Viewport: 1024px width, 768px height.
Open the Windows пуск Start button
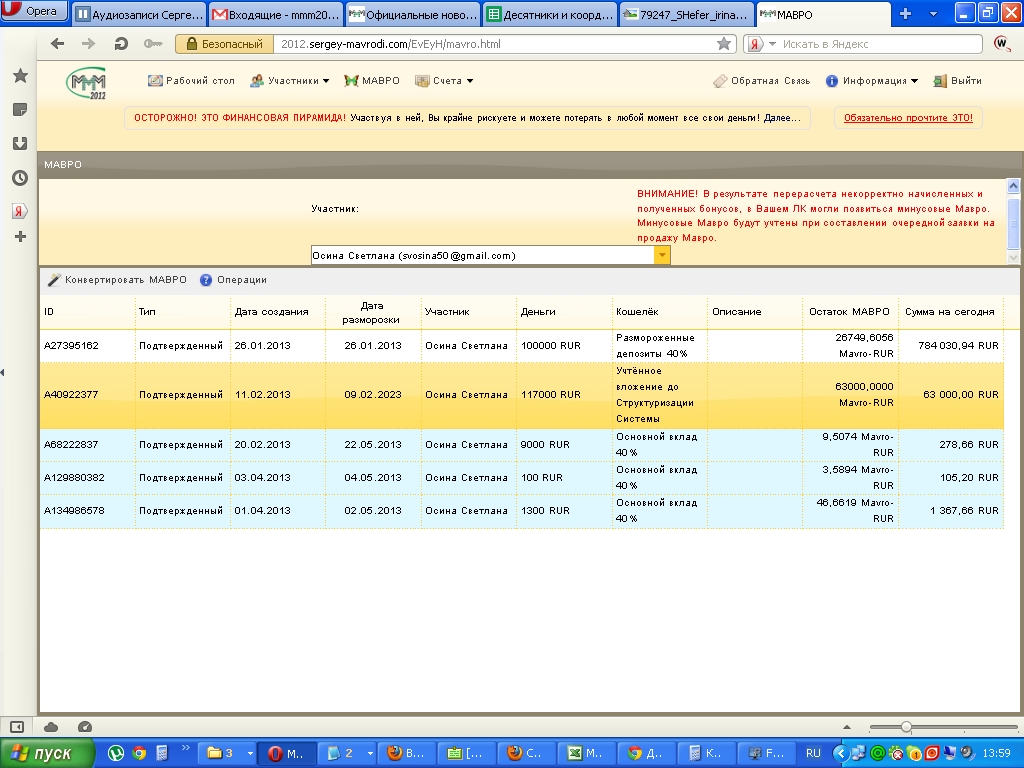coord(46,754)
